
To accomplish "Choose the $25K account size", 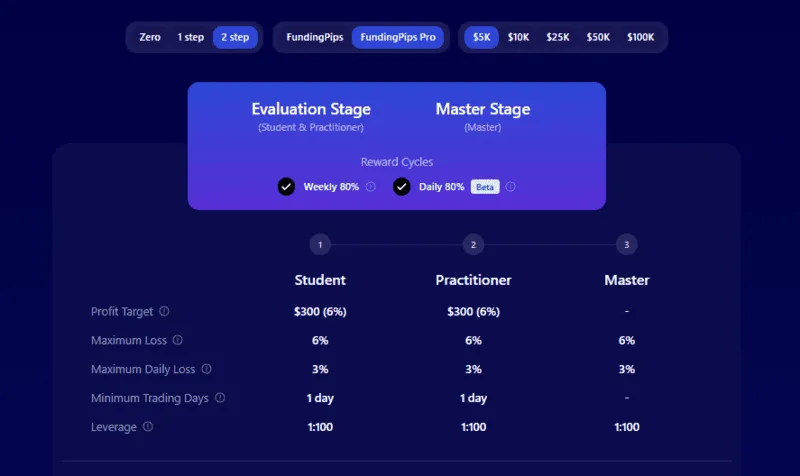I will coord(558,37).
